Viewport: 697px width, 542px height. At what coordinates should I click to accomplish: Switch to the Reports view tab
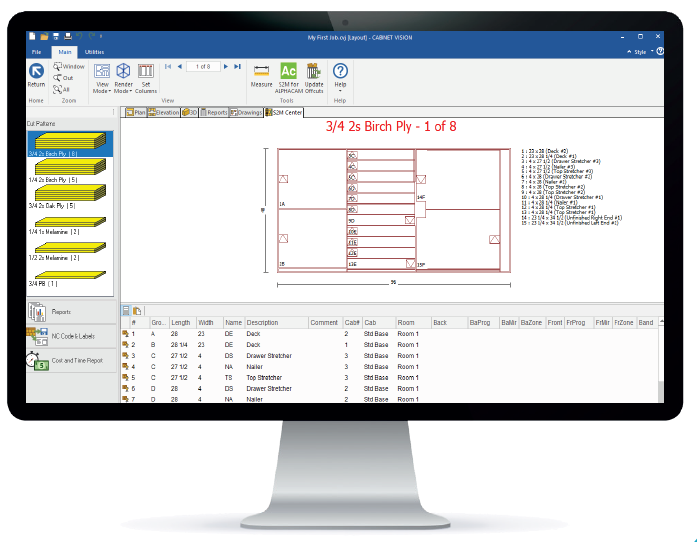click(x=214, y=112)
